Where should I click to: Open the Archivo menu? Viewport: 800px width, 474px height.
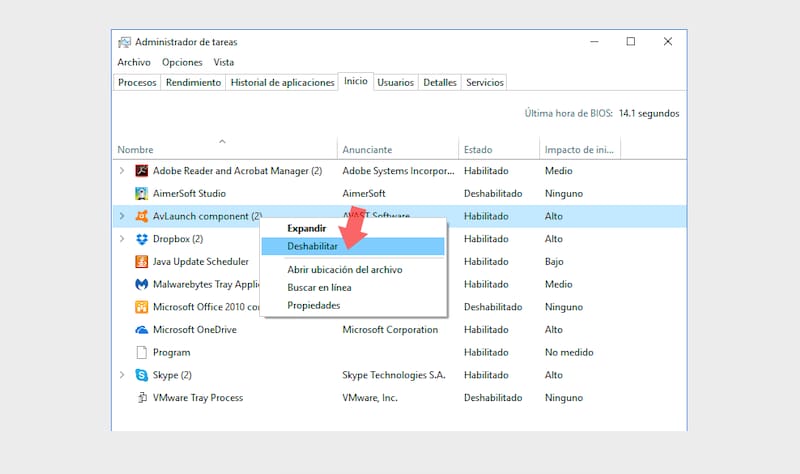coord(134,62)
